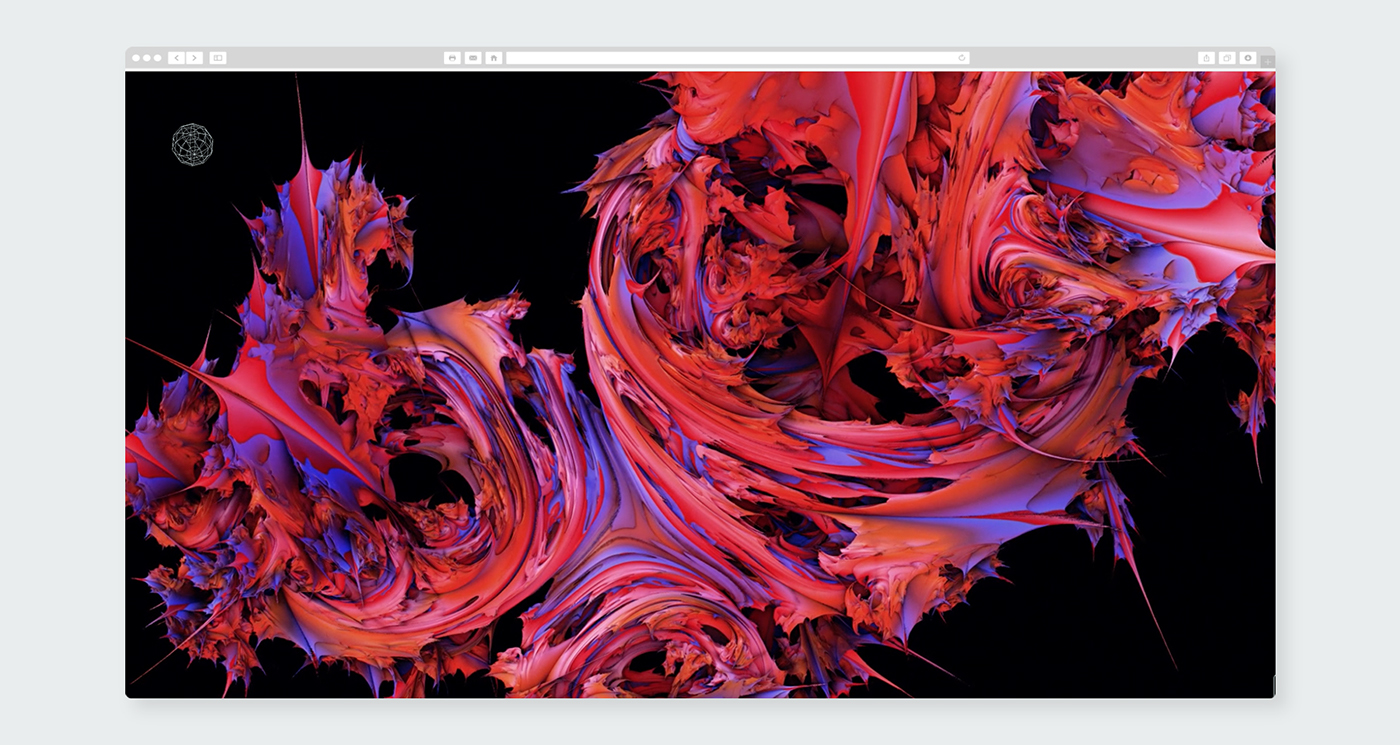Print the page with the printer icon
The image size is (1400, 745).
coord(452,58)
